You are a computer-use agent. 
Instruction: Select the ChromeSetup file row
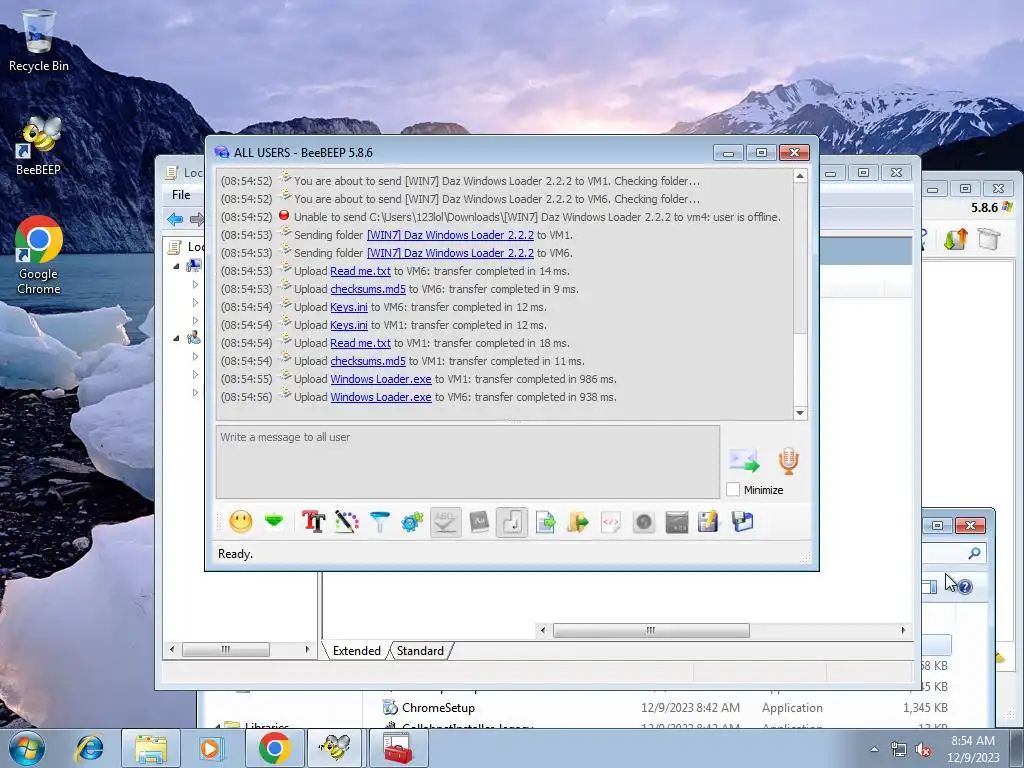(x=665, y=708)
